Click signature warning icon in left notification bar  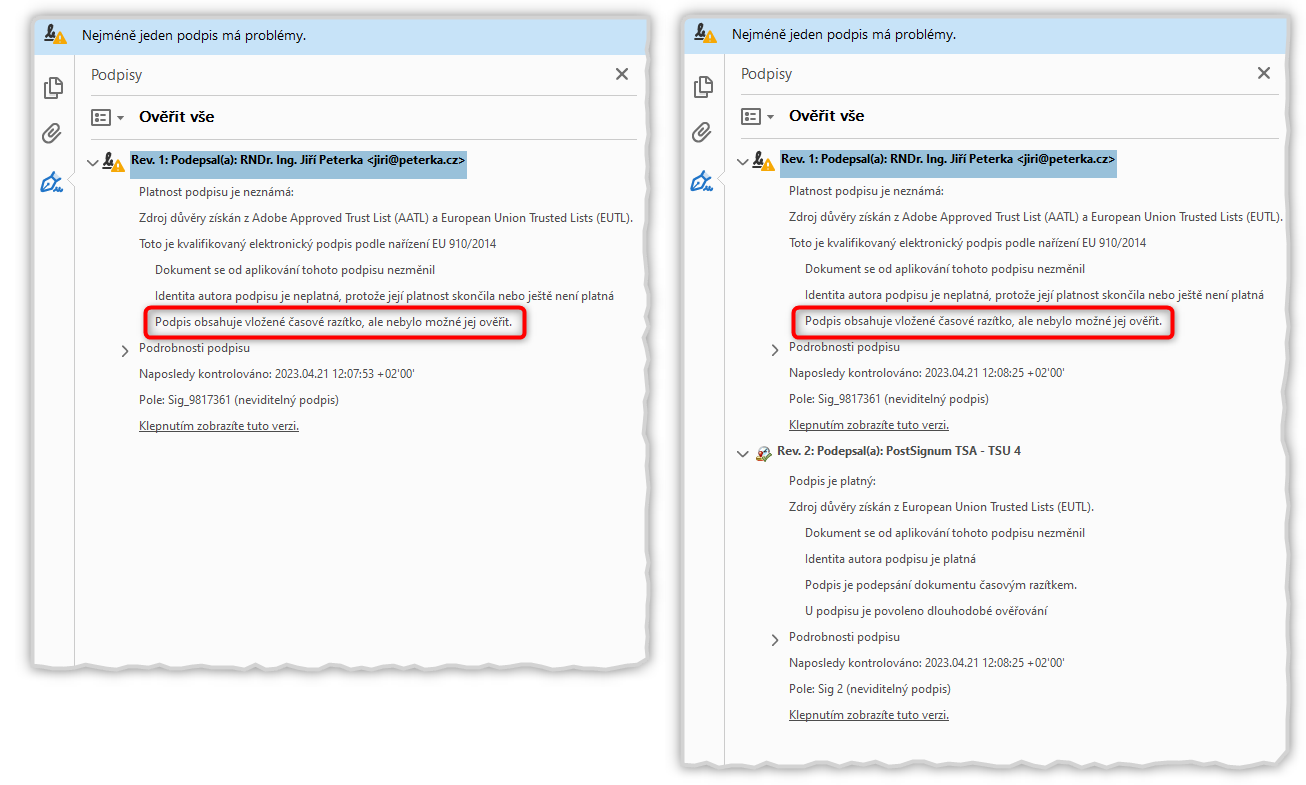coord(56,34)
